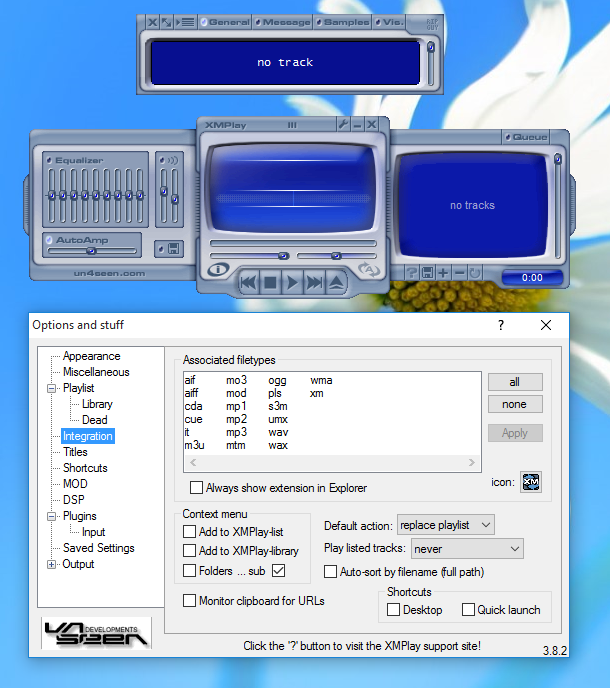Screen dimensions: 610x688
Task: Select 'wma' in associated filetypes list
Action: pyautogui.click(x=321, y=380)
